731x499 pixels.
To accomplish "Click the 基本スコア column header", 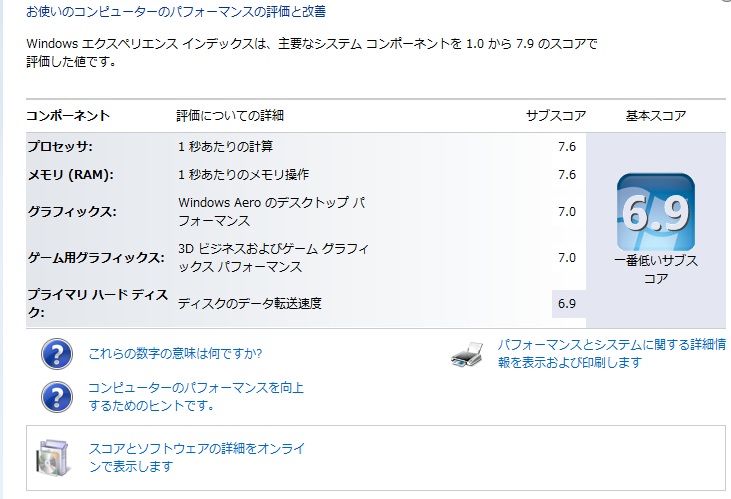I will tap(655, 115).
